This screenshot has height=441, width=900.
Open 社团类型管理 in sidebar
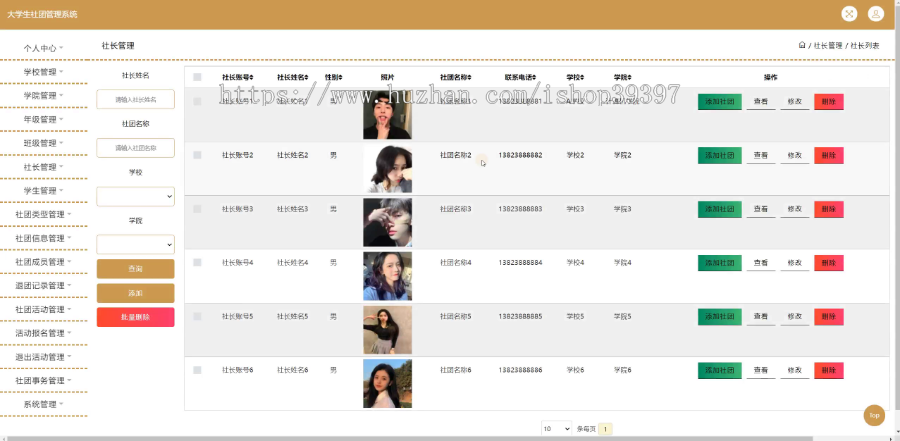pyautogui.click(x=44, y=214)
